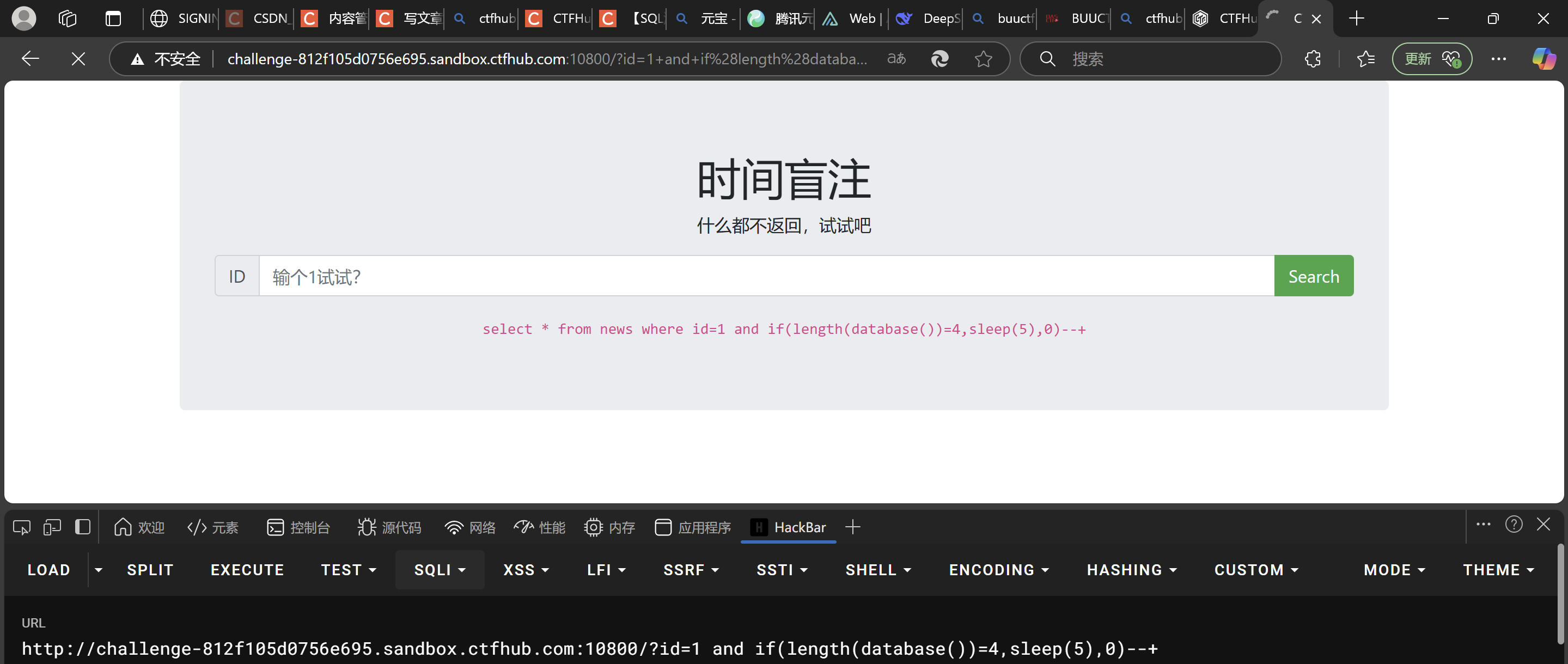
Task: Click the HackBar panel vertical scrollbar
Action: pyautogui.click(x=1561, y=593)
